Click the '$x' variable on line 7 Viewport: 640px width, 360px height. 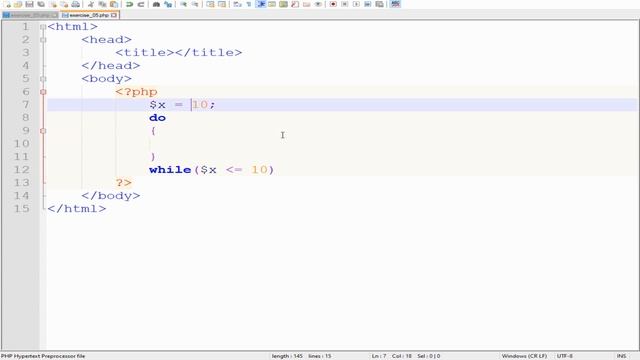click(158, 105)
